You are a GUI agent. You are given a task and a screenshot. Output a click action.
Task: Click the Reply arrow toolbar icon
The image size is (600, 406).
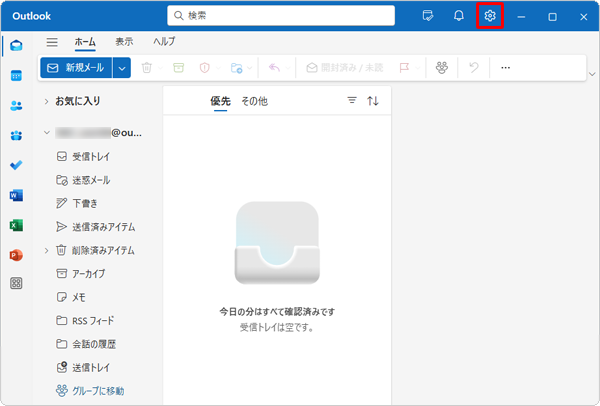click(x=274, y=68)
